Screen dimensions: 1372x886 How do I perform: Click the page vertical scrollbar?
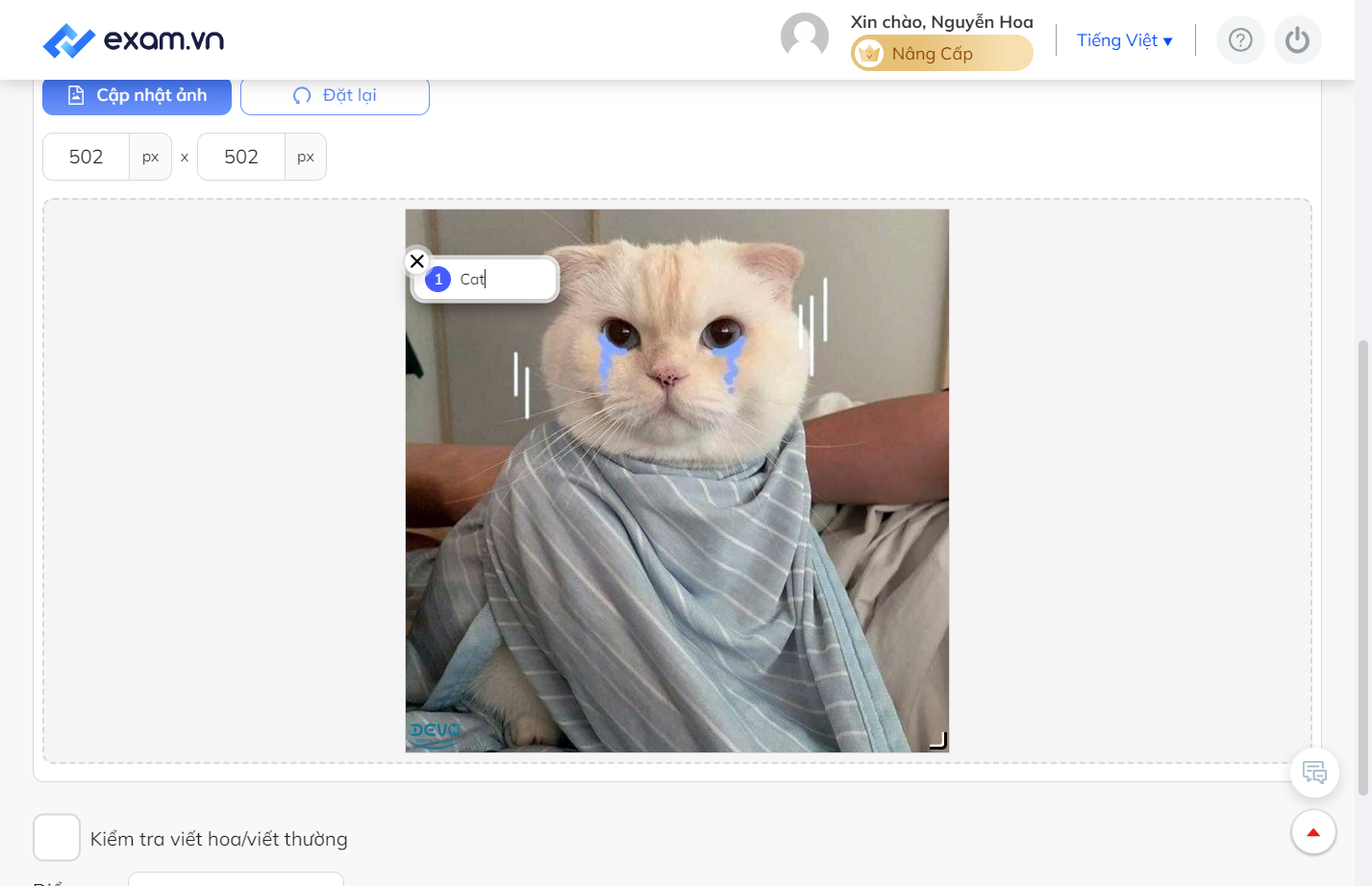[1362, 567]
